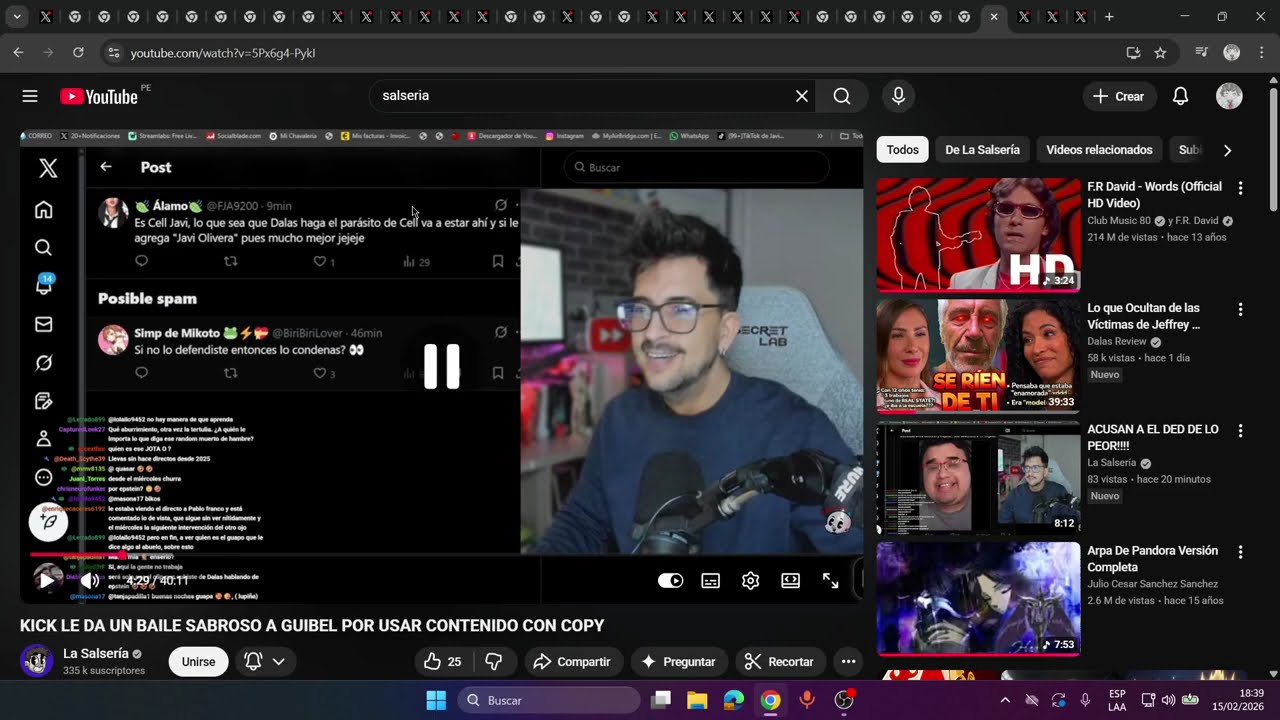The height and width of the screenshot is (720, 1280).
Task: Open a new browser tab
Action: [1108, 17]
